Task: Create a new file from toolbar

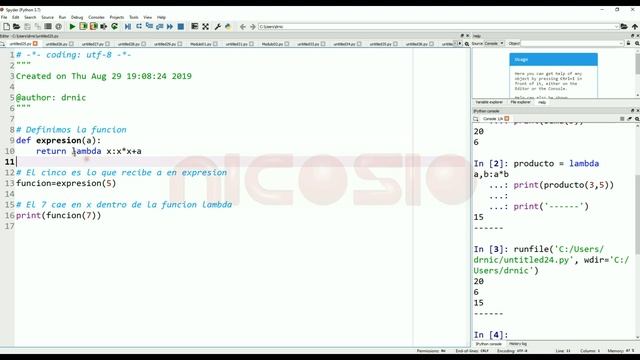Action: point(6,27)
